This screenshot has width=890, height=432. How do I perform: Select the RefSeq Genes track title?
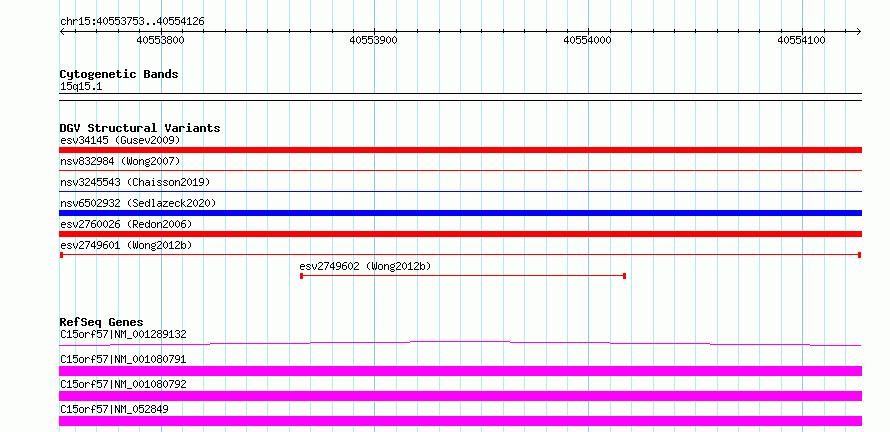point(101,322)
